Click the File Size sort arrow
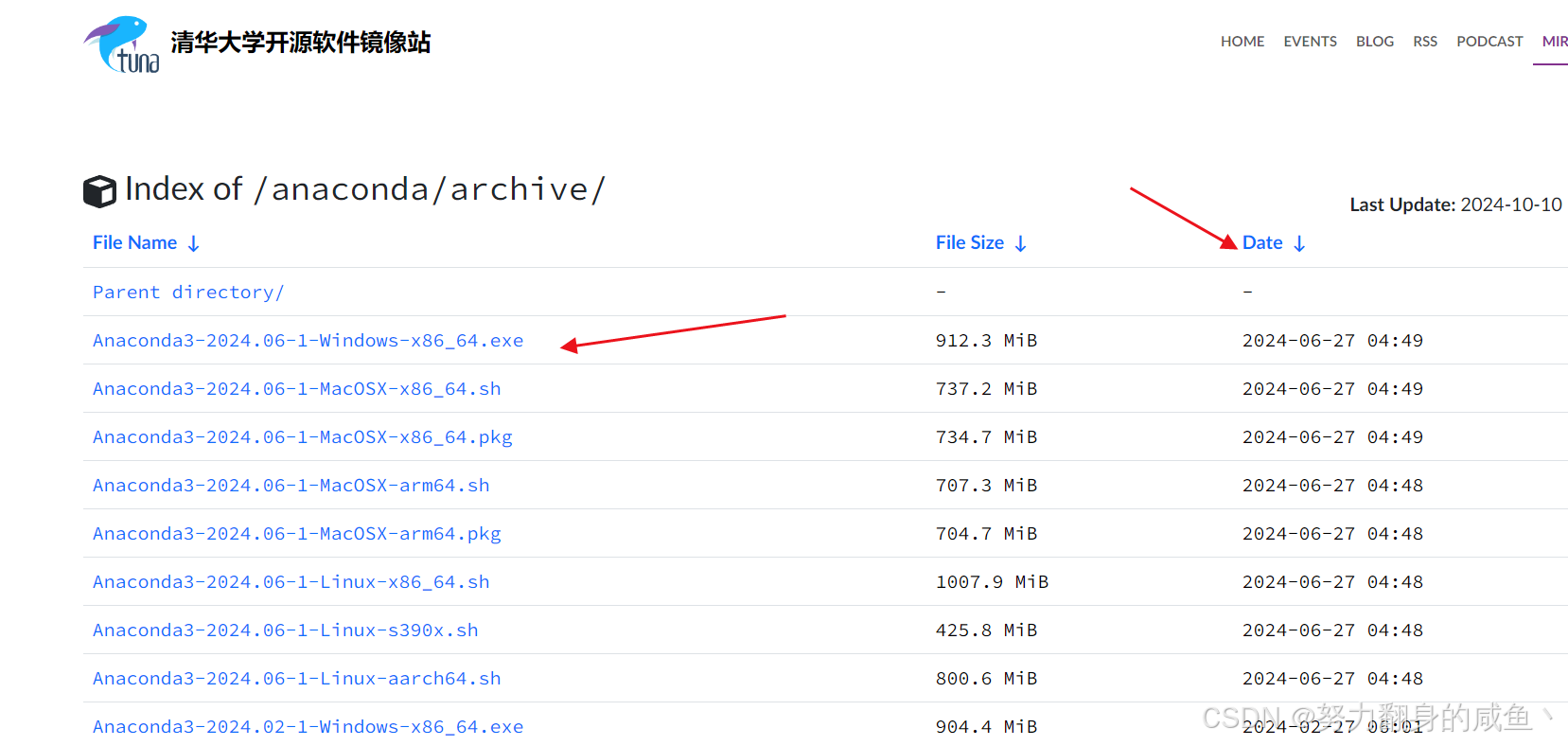The image size is (1568, 746). [x=1020, y=243]
